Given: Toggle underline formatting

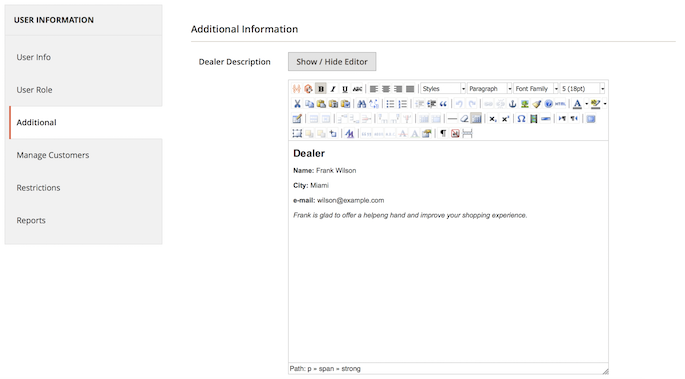Looking at the screenshot, I should coord(345,89).
